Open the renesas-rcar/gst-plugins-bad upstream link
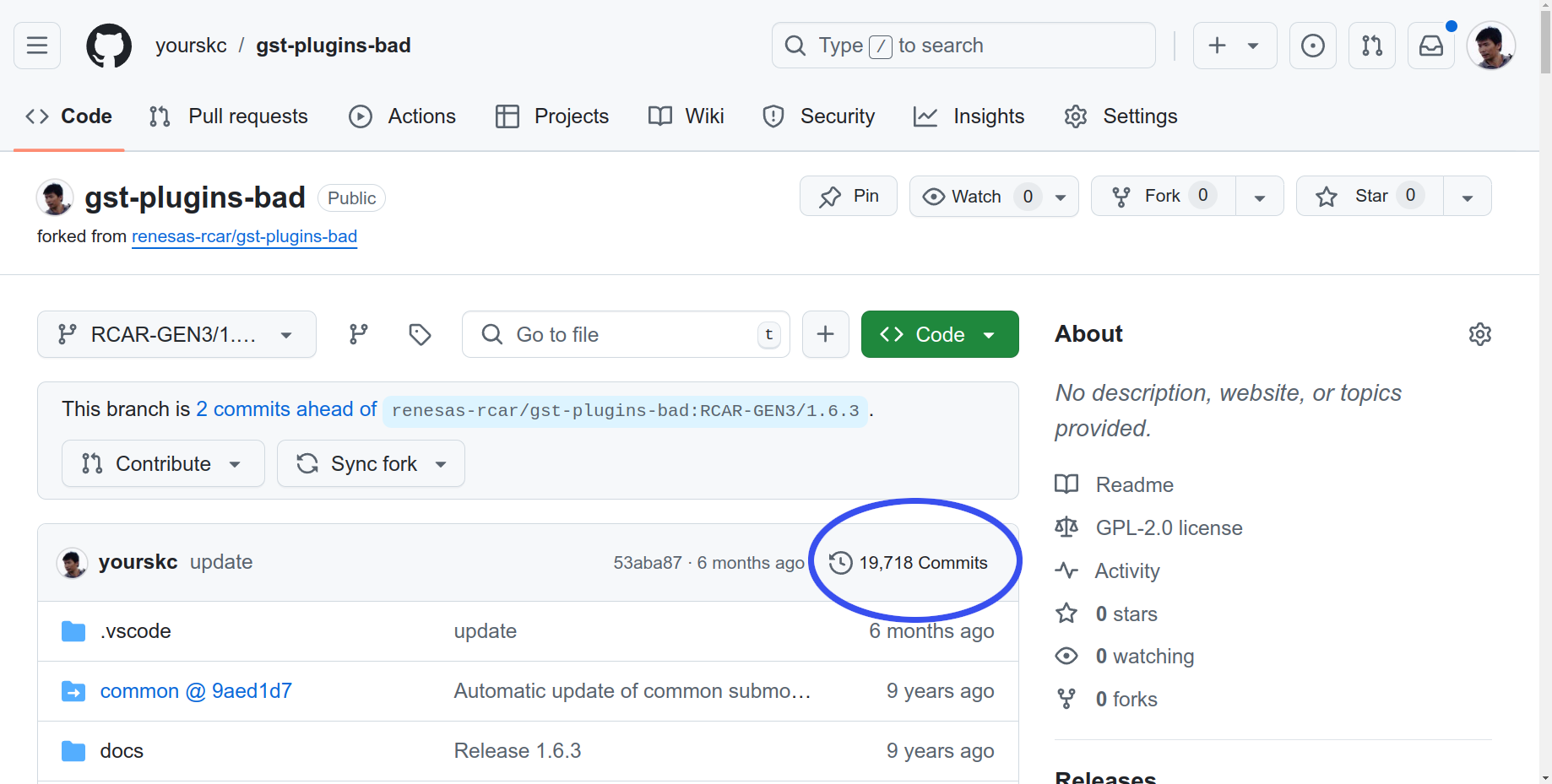1552x784 pixels. (x=244, y=236)
